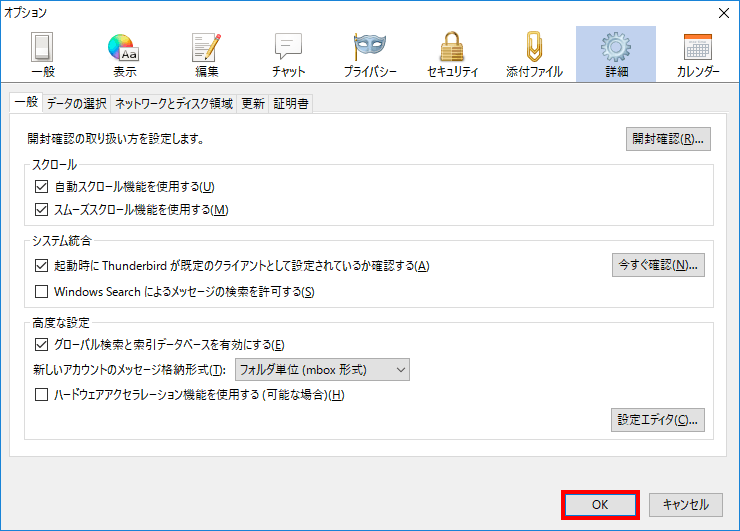Enable Windows Search message searching checkbox
Viewport: 740px width, 531px height.
(42, 292)
